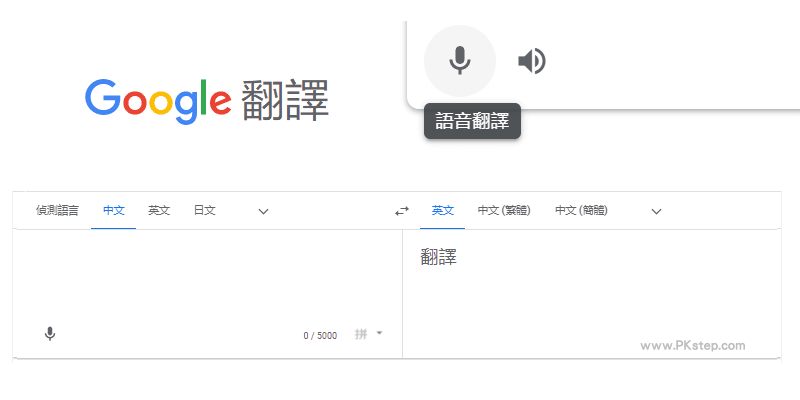Click the speaker listen icon
The width and height of the screenshot is (800, 400).
click(532, 61)
